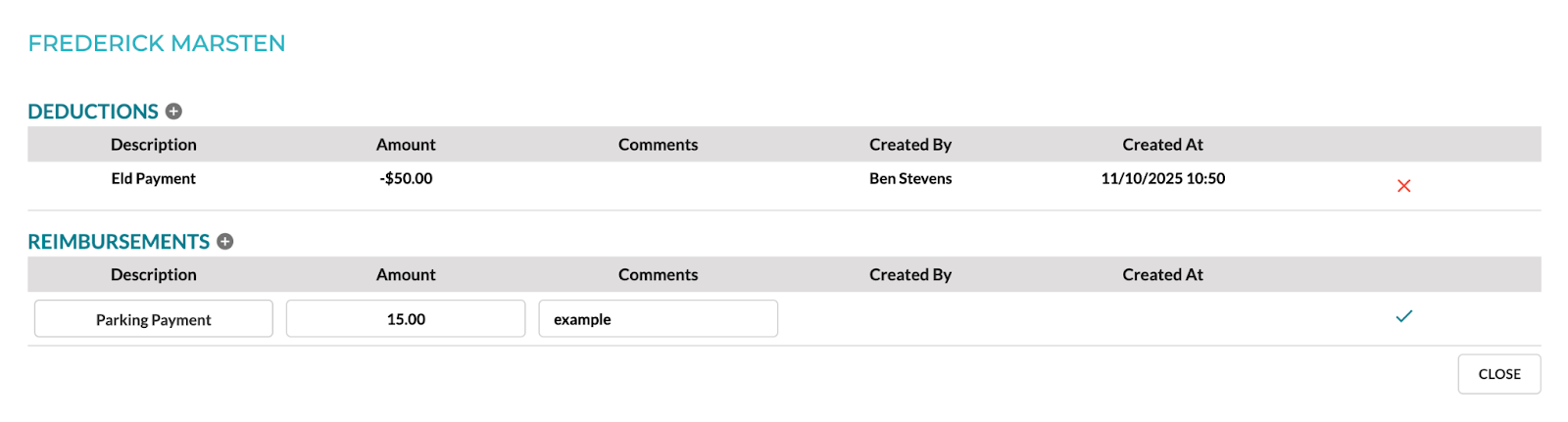Viewport: 1568px width, 422px height.
Task: Click the 11/10/2025 10:50 timestamp
Action: [x=1163, y=178]
